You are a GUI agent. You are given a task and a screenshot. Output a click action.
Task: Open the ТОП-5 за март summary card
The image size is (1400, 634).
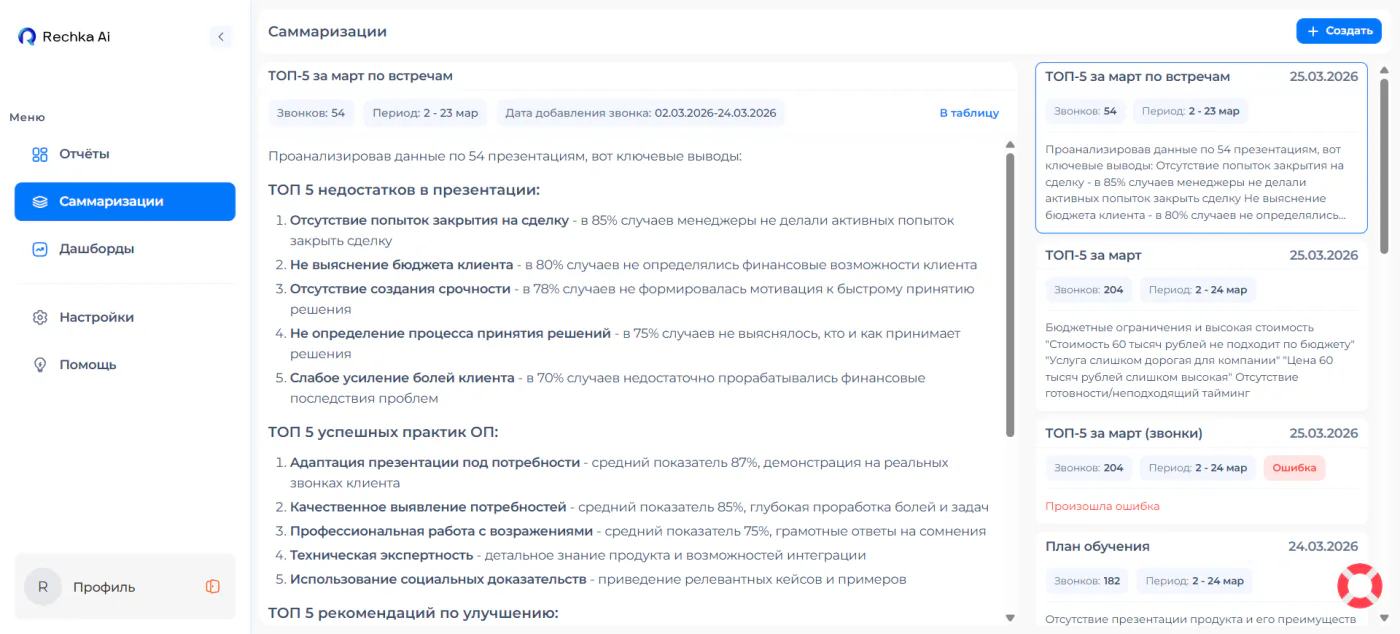(x=1201, y=325)
